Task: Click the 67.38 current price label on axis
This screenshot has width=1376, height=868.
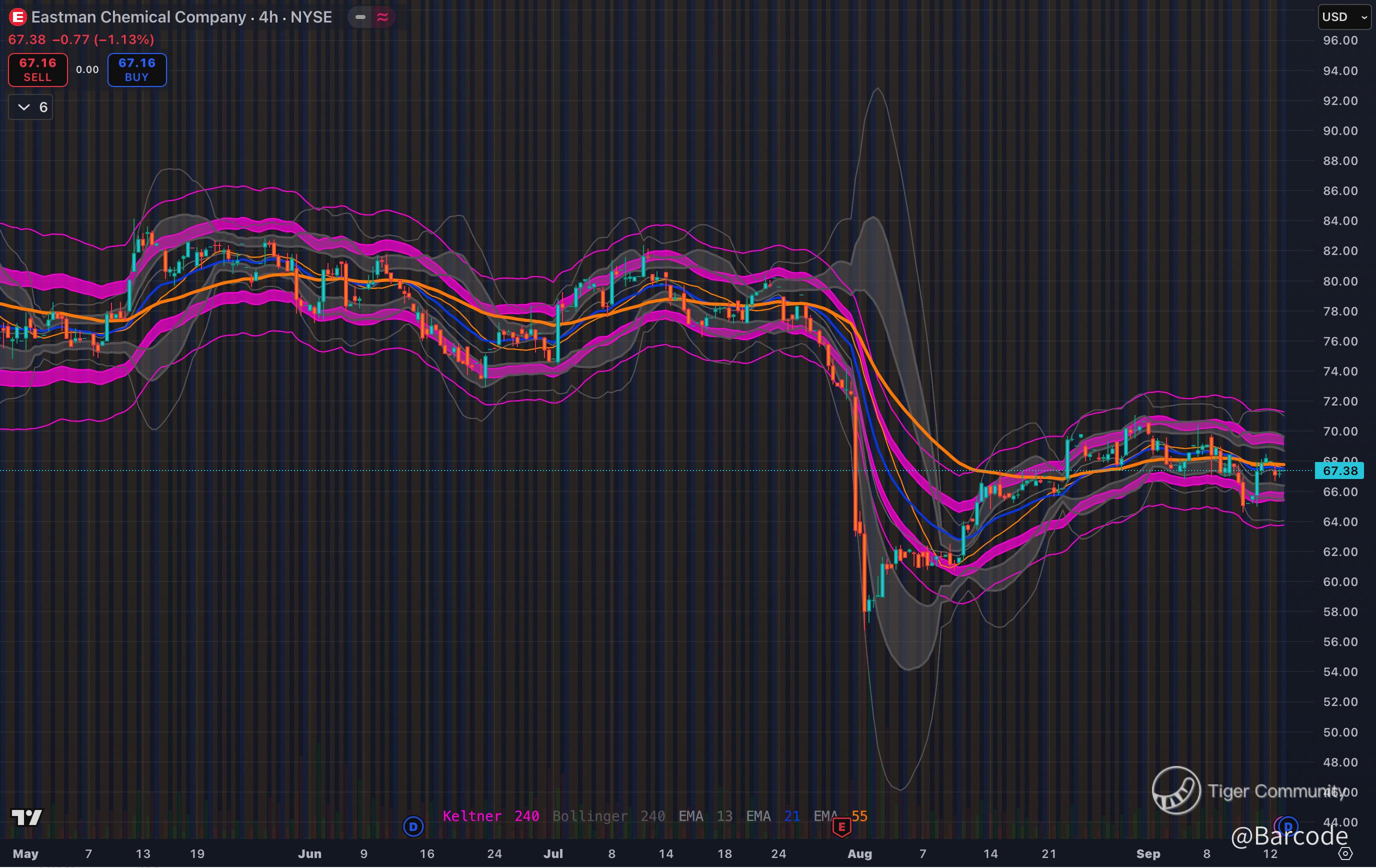Action: pos(1339,471)
